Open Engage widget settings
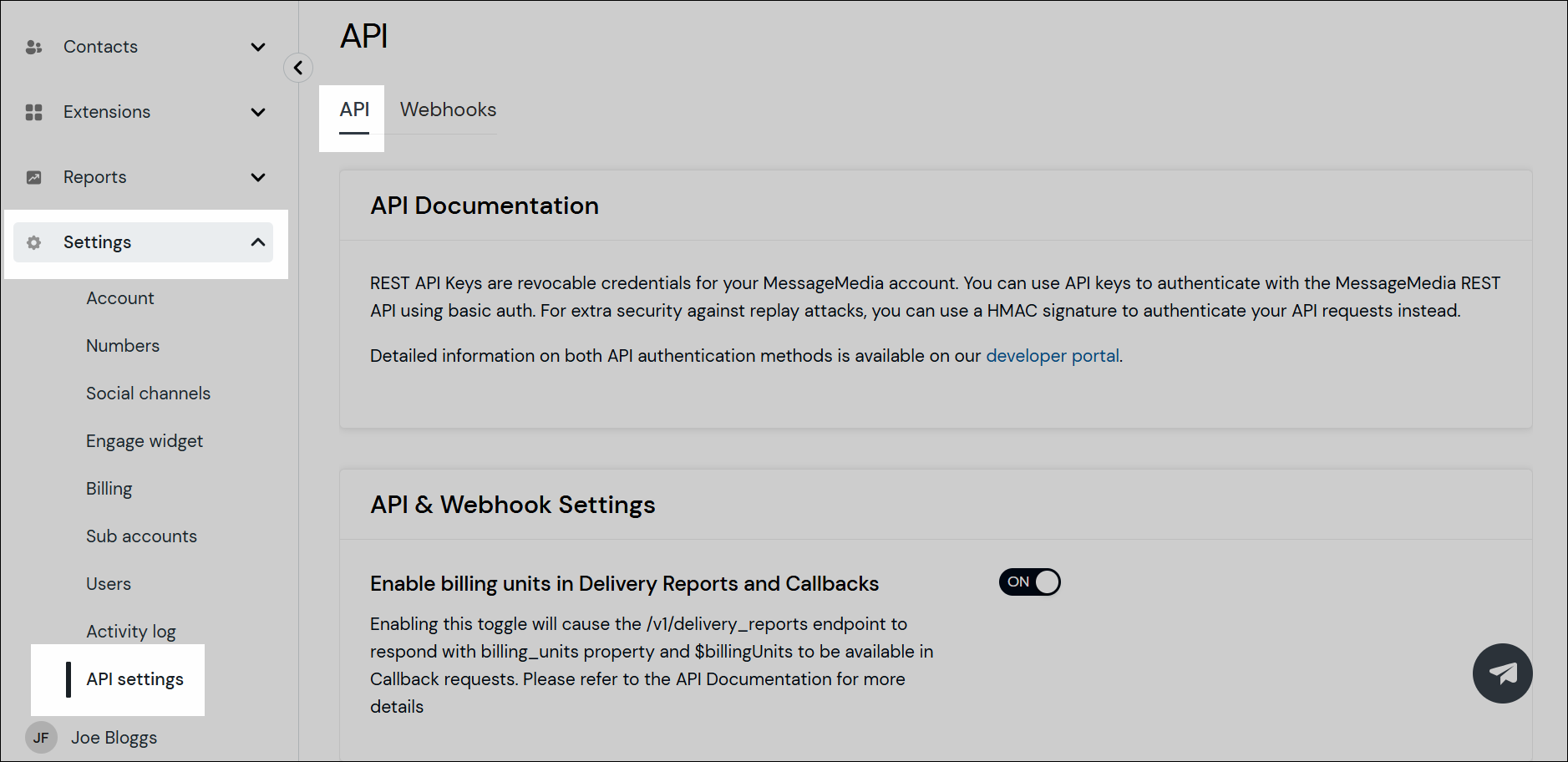 coord(145,441)
